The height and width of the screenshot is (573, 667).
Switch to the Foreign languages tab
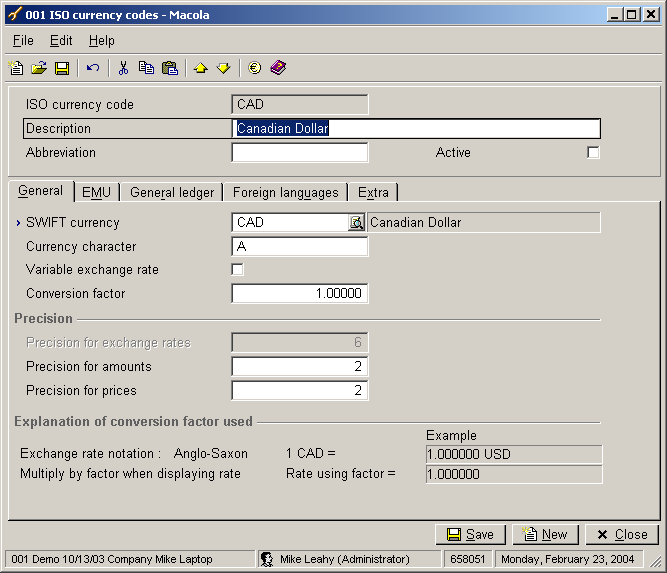point(285,192)
